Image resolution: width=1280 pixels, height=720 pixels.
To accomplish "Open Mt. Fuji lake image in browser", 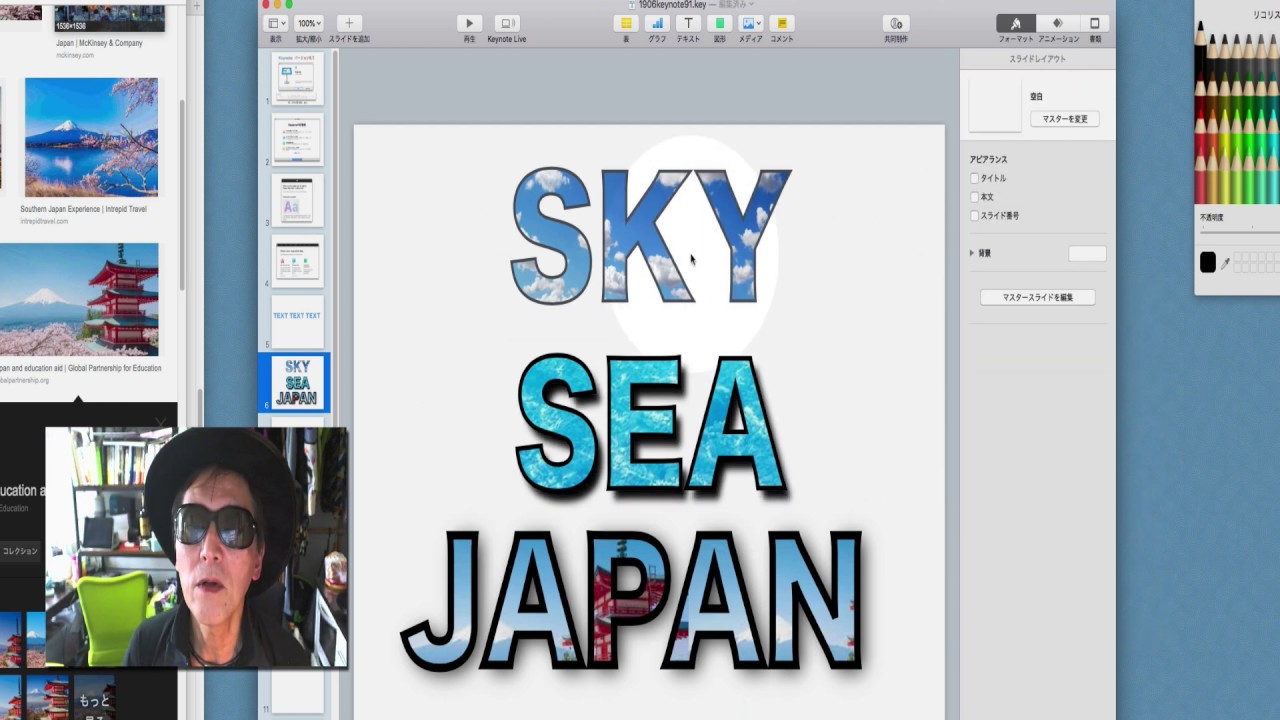I will 91,137.
